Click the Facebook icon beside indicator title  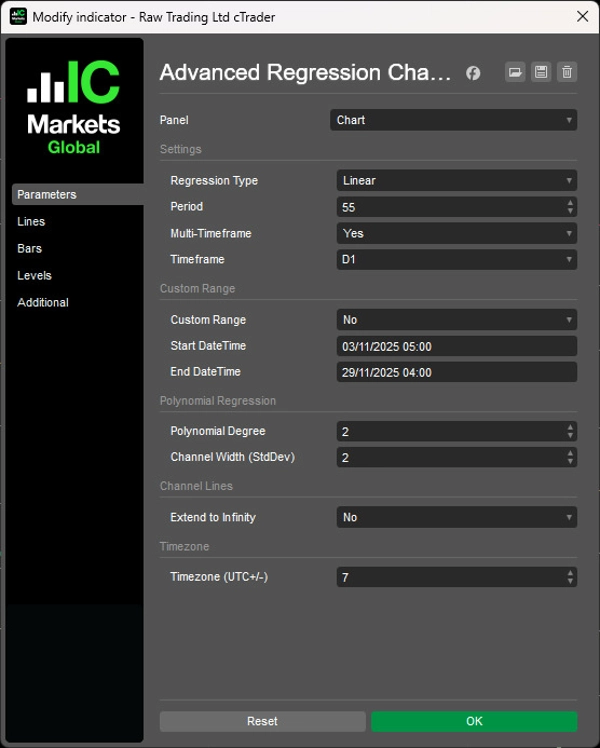point(473,73)
